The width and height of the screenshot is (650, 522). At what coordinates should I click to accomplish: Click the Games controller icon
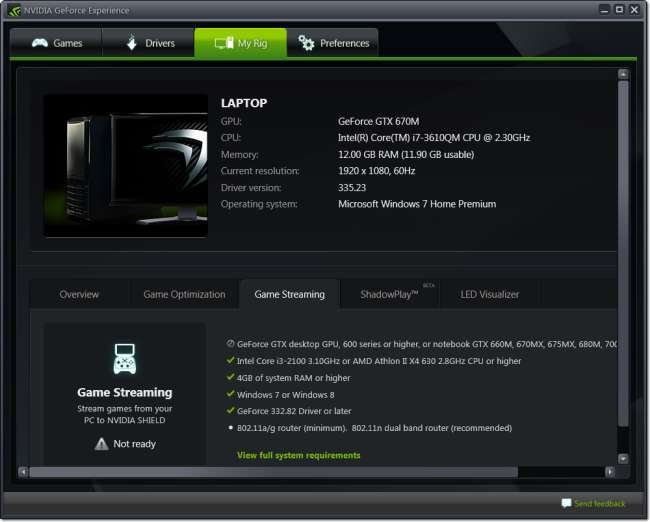point(40,43)
